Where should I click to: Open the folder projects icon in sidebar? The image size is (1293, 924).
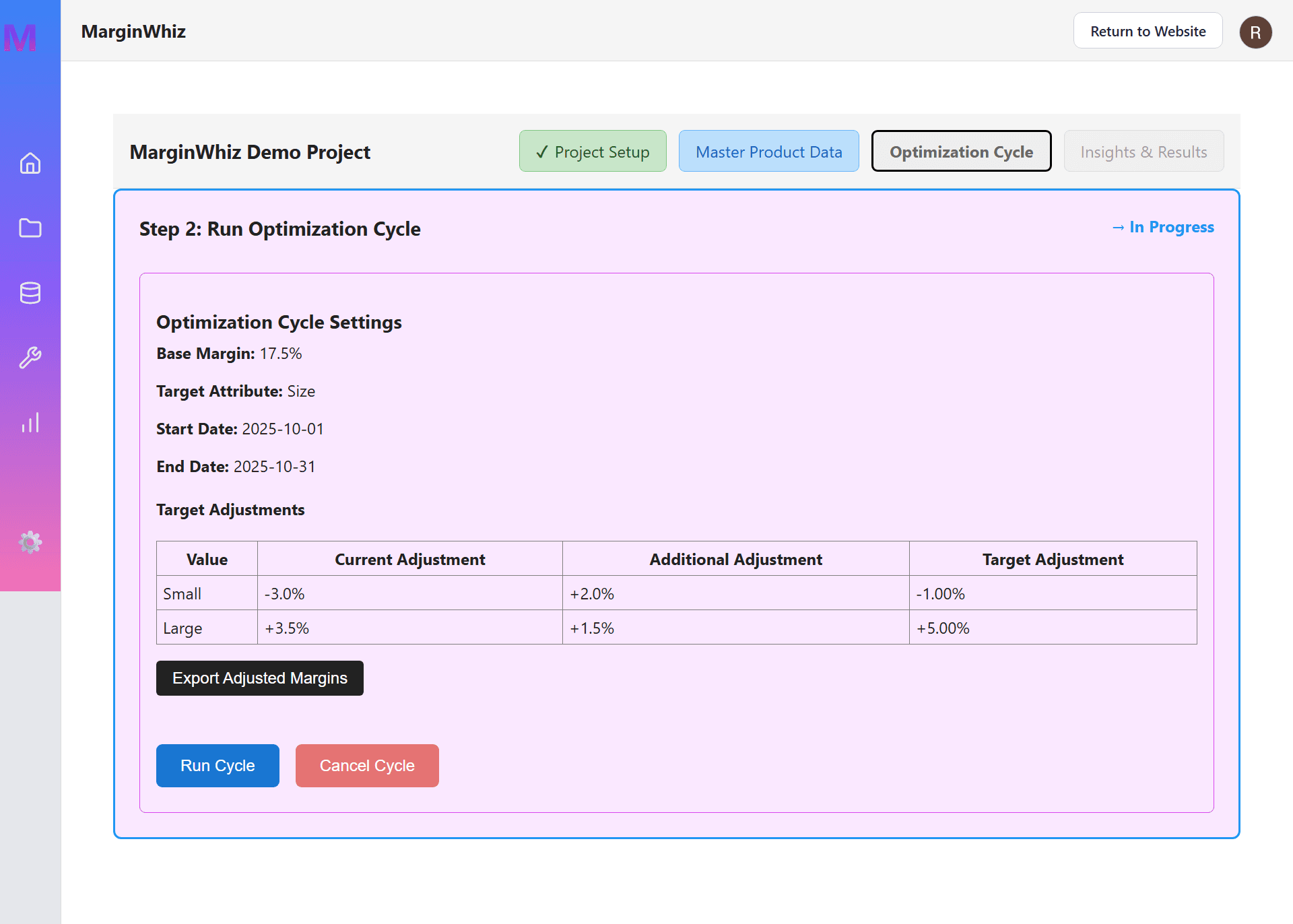[x=30, y=228]
